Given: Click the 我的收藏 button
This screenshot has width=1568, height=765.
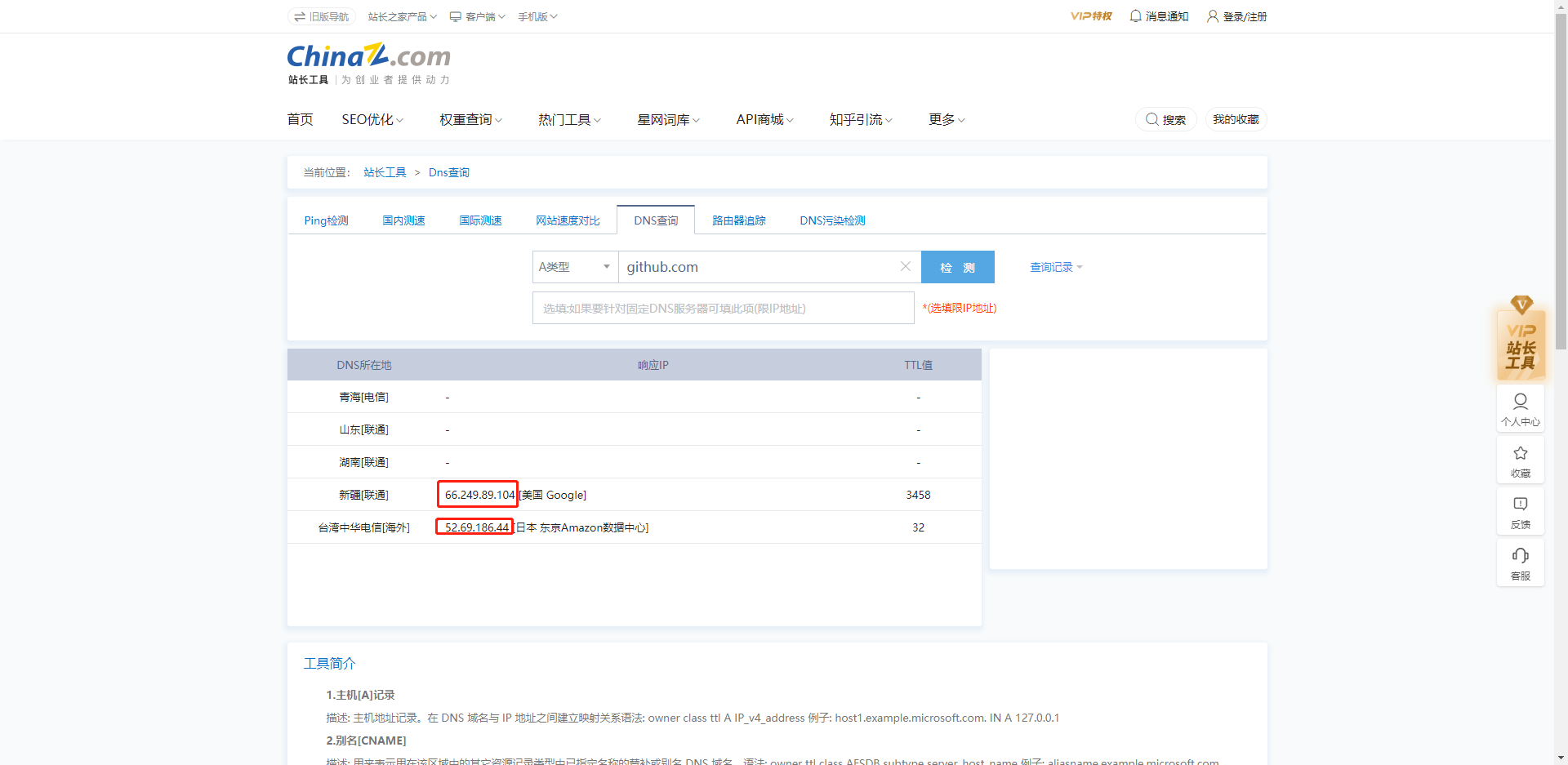Looking at the screenshot, I should (x=1236, y=119).
